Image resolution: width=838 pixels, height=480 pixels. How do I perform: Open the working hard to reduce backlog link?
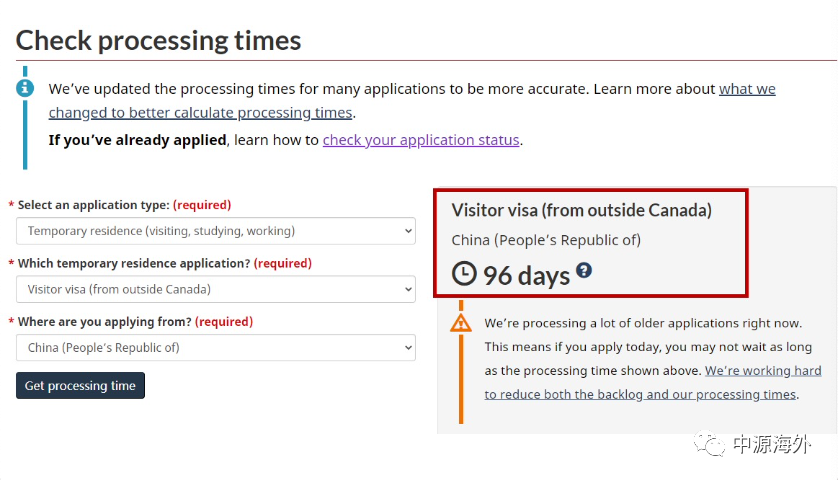[x=653, y=382]
